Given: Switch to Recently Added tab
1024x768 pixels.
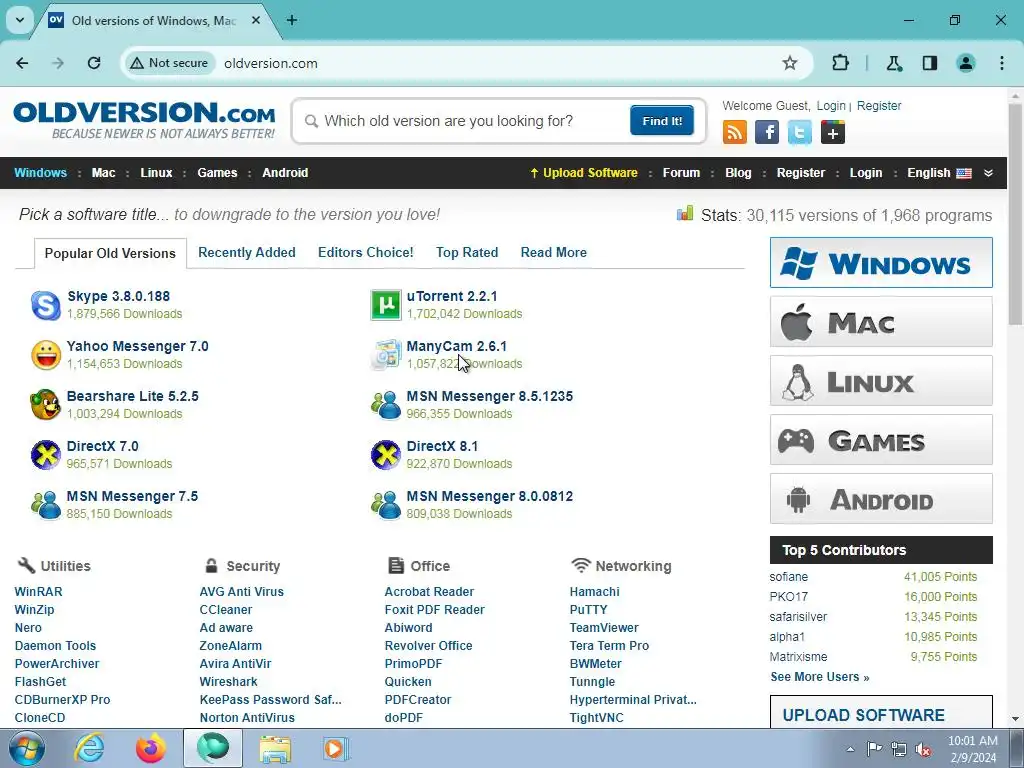Looking at the screenshot, I should [247, 252].
